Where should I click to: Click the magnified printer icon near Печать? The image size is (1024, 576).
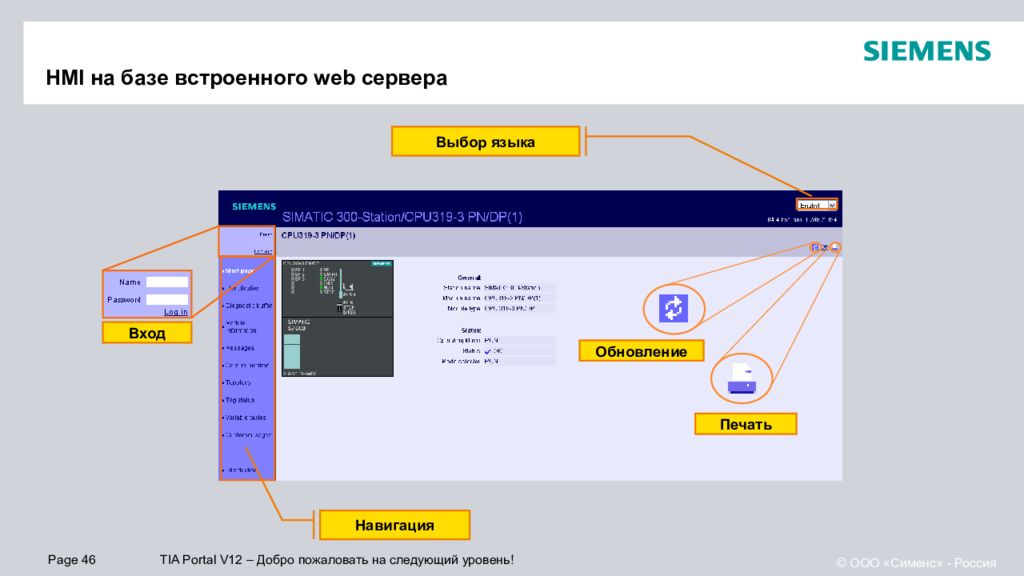(x=742, y=379)
